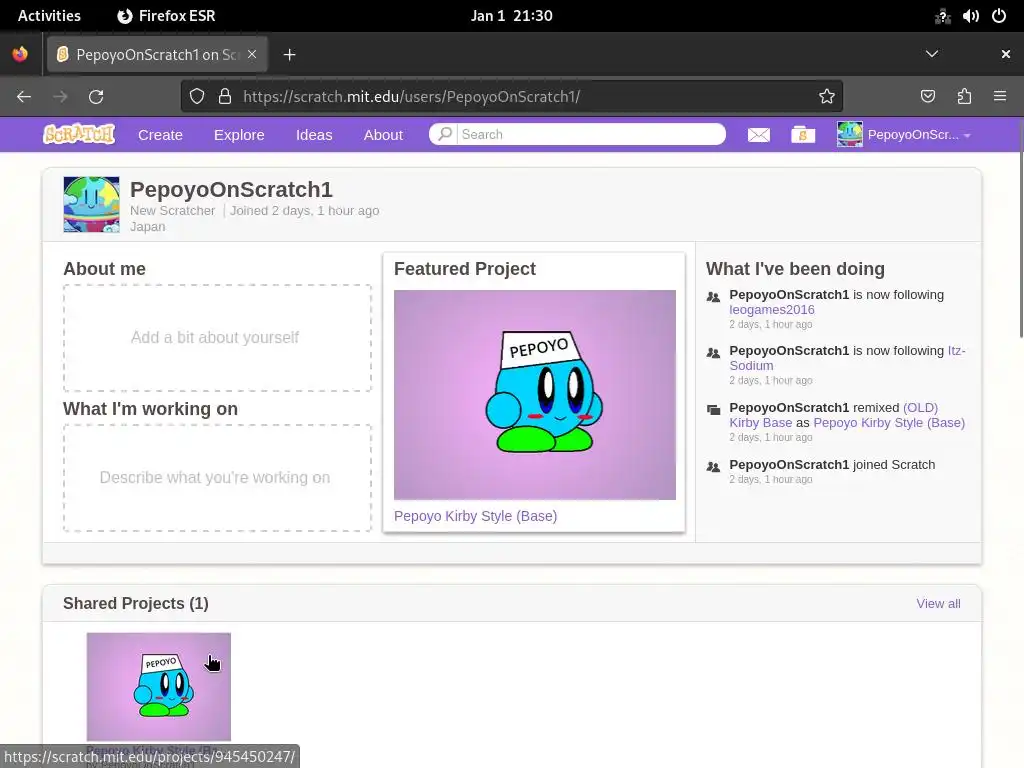Screen dimensions: 1024x768
Task: Click View all shared projects
Action: (938, 603)
